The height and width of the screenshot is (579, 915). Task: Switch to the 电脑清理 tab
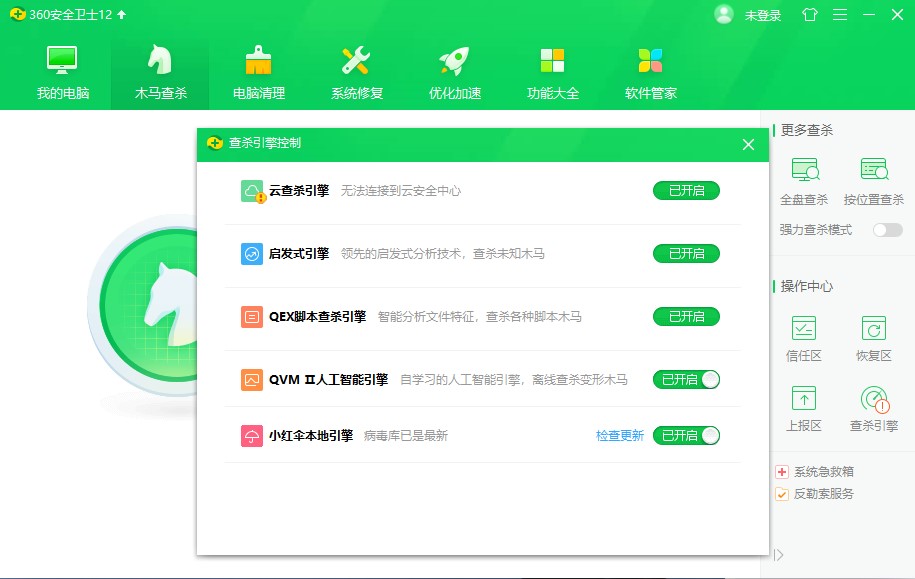pos(259,73)
